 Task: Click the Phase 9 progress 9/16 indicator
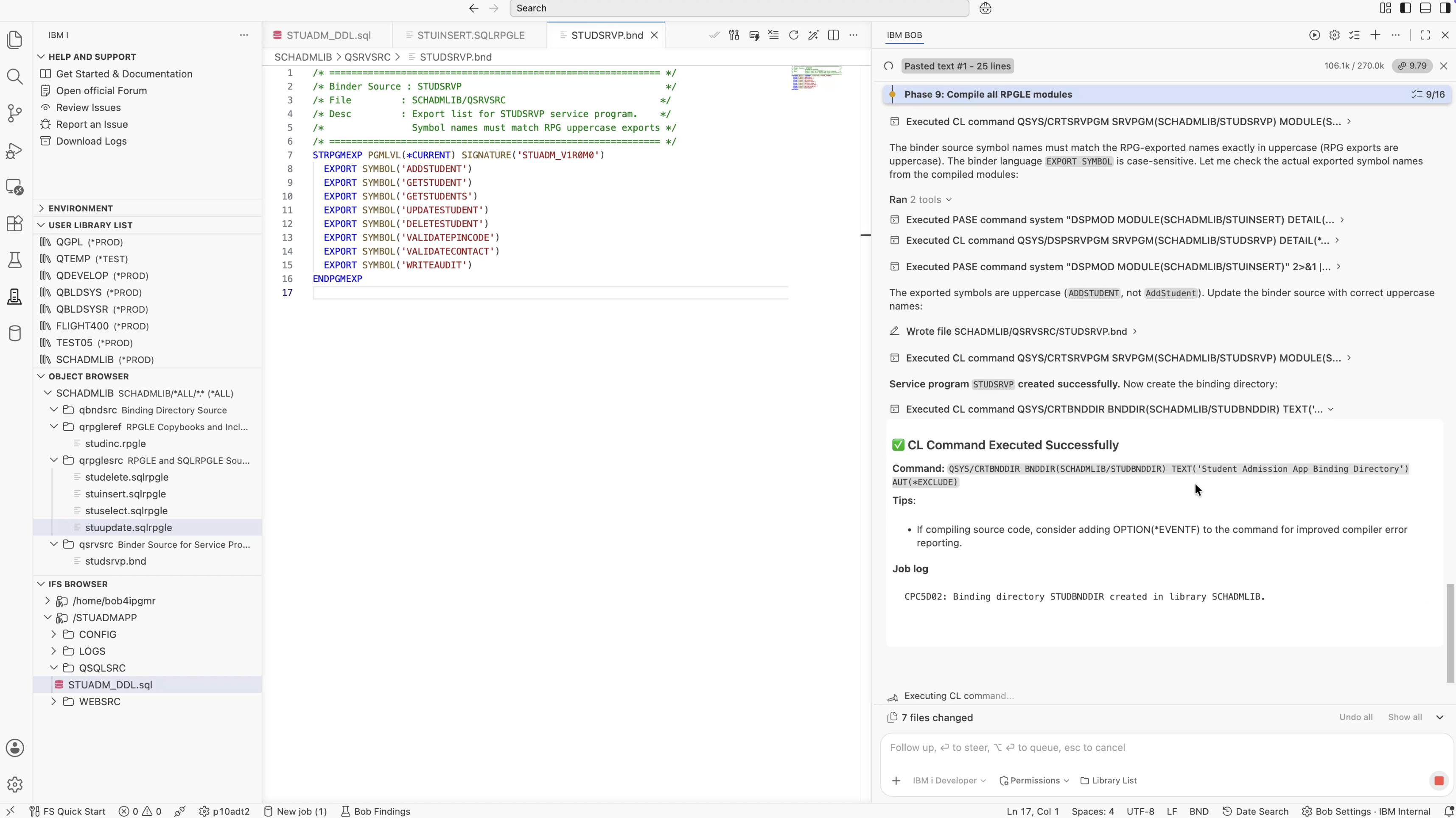[1428, 95]
